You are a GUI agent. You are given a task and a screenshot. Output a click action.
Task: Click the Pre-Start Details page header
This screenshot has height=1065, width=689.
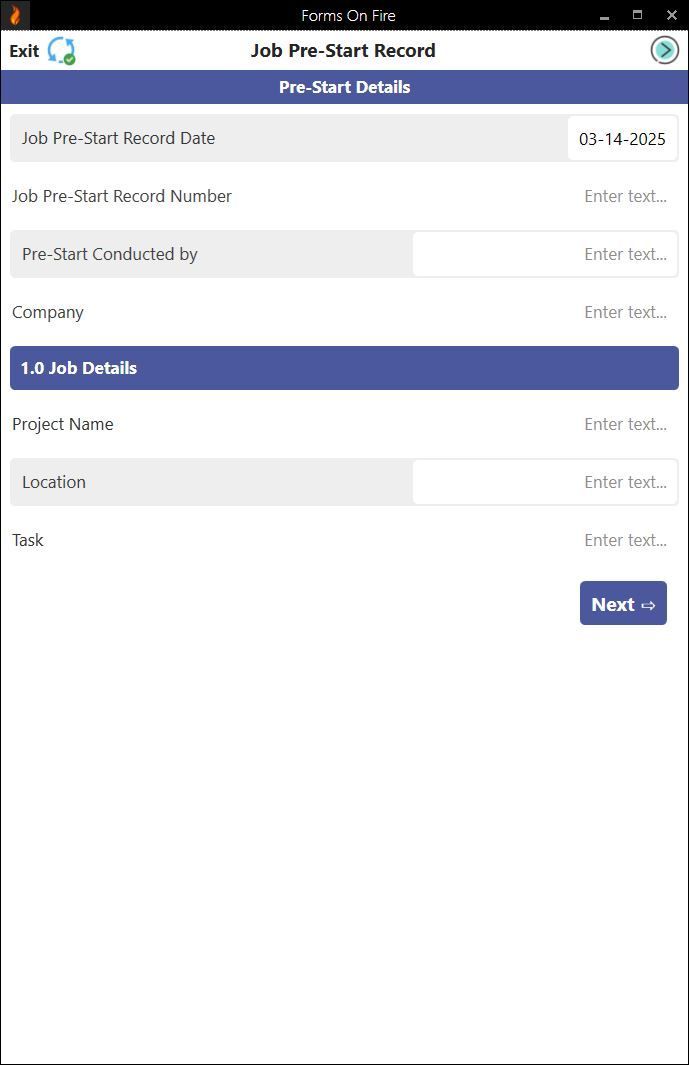(x=344, y=87)
